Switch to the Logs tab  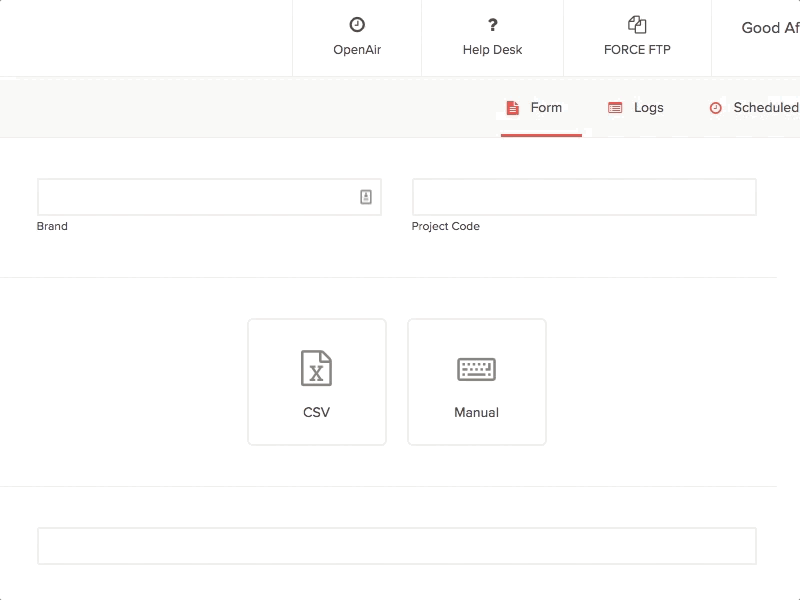pyautogui.click(x=636, y=107)
